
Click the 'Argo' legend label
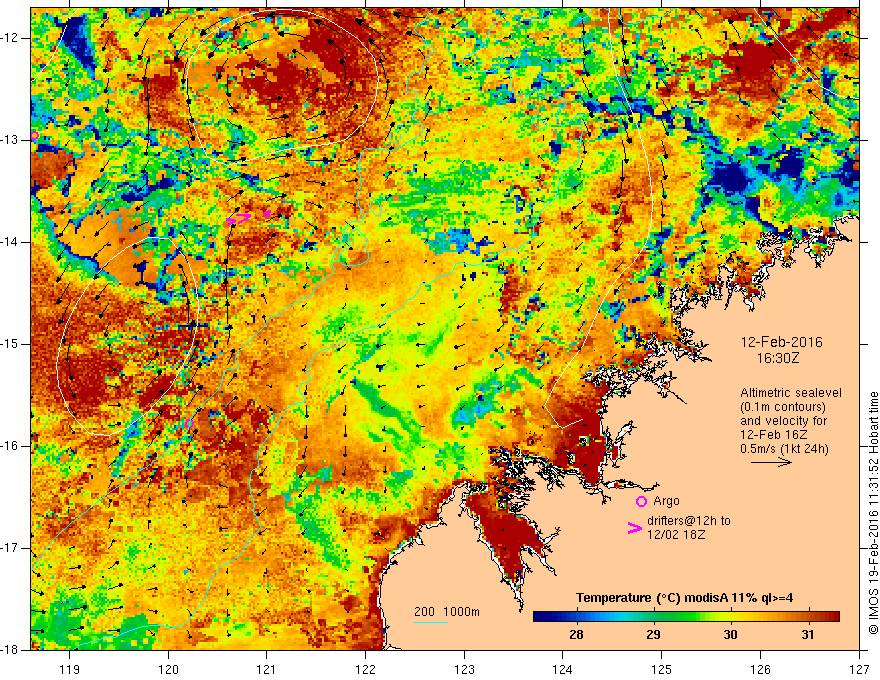pos(666,501)
